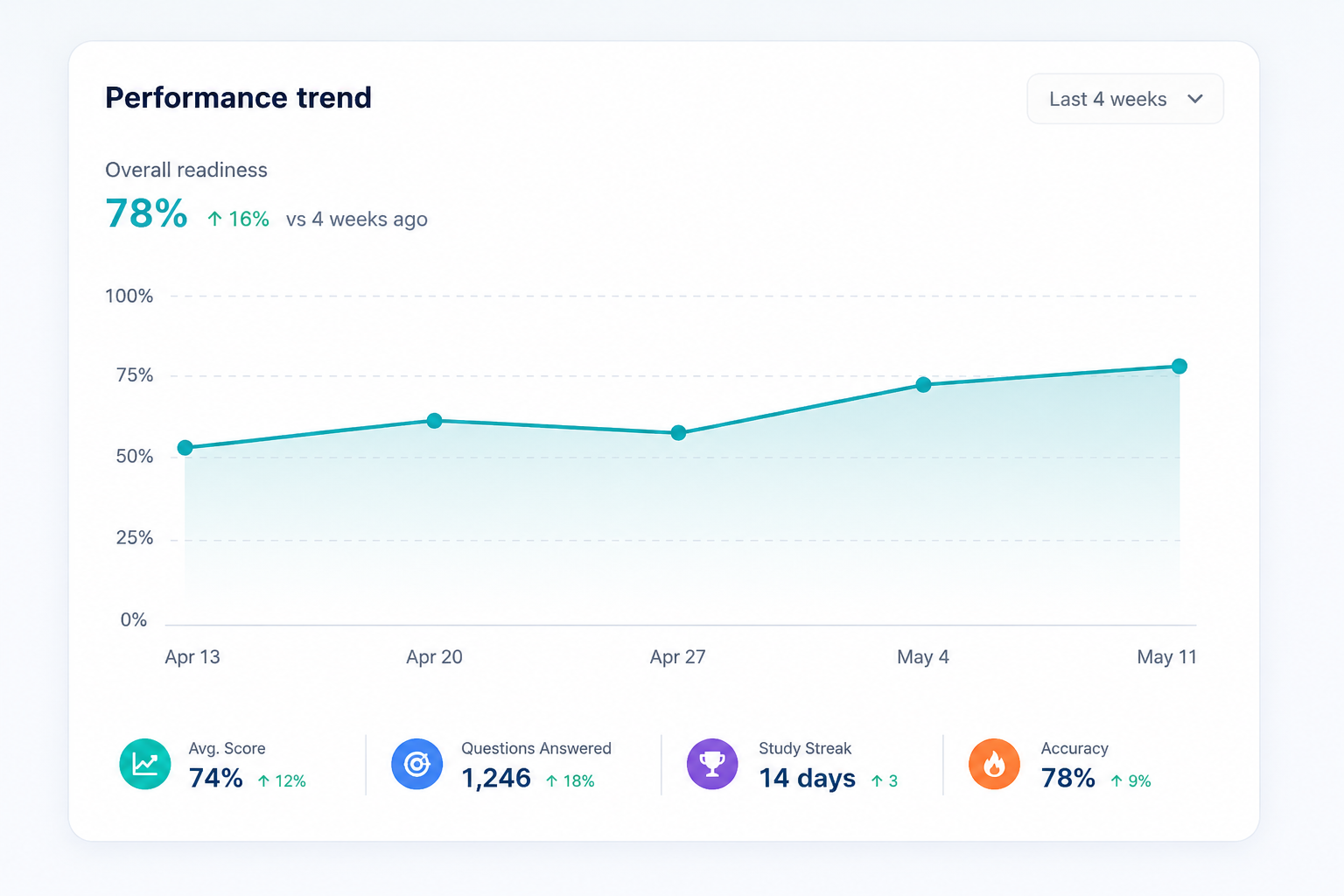Select the Apr 13 data point
The height and width of the screenshot is (896, 1344).
(x=185, y=448)
